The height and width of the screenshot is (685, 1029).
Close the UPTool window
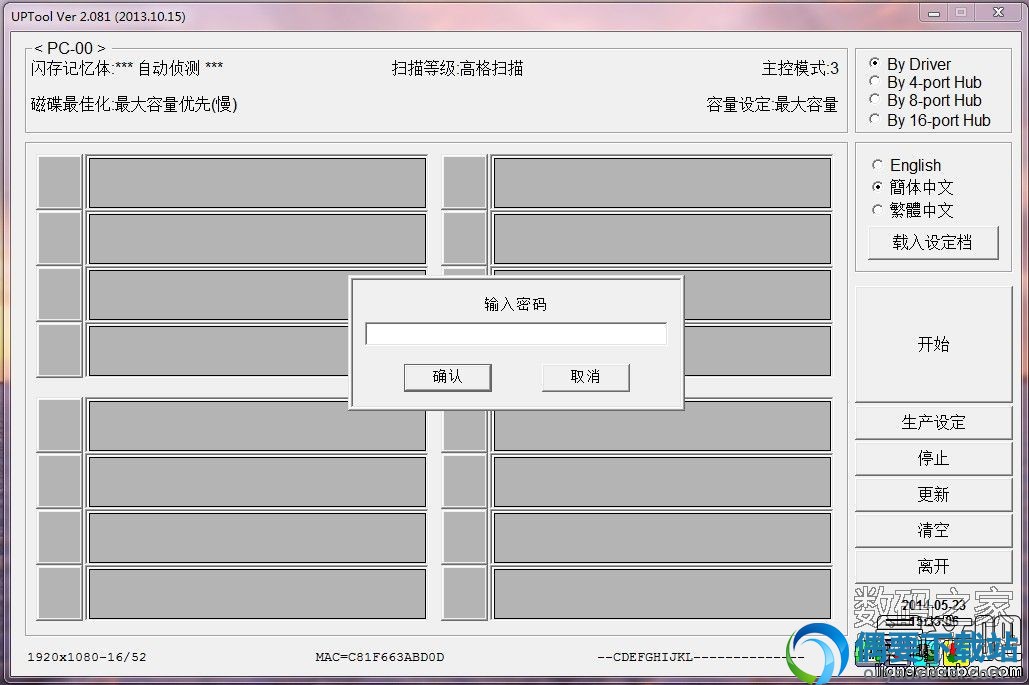(x=998, y=12)
